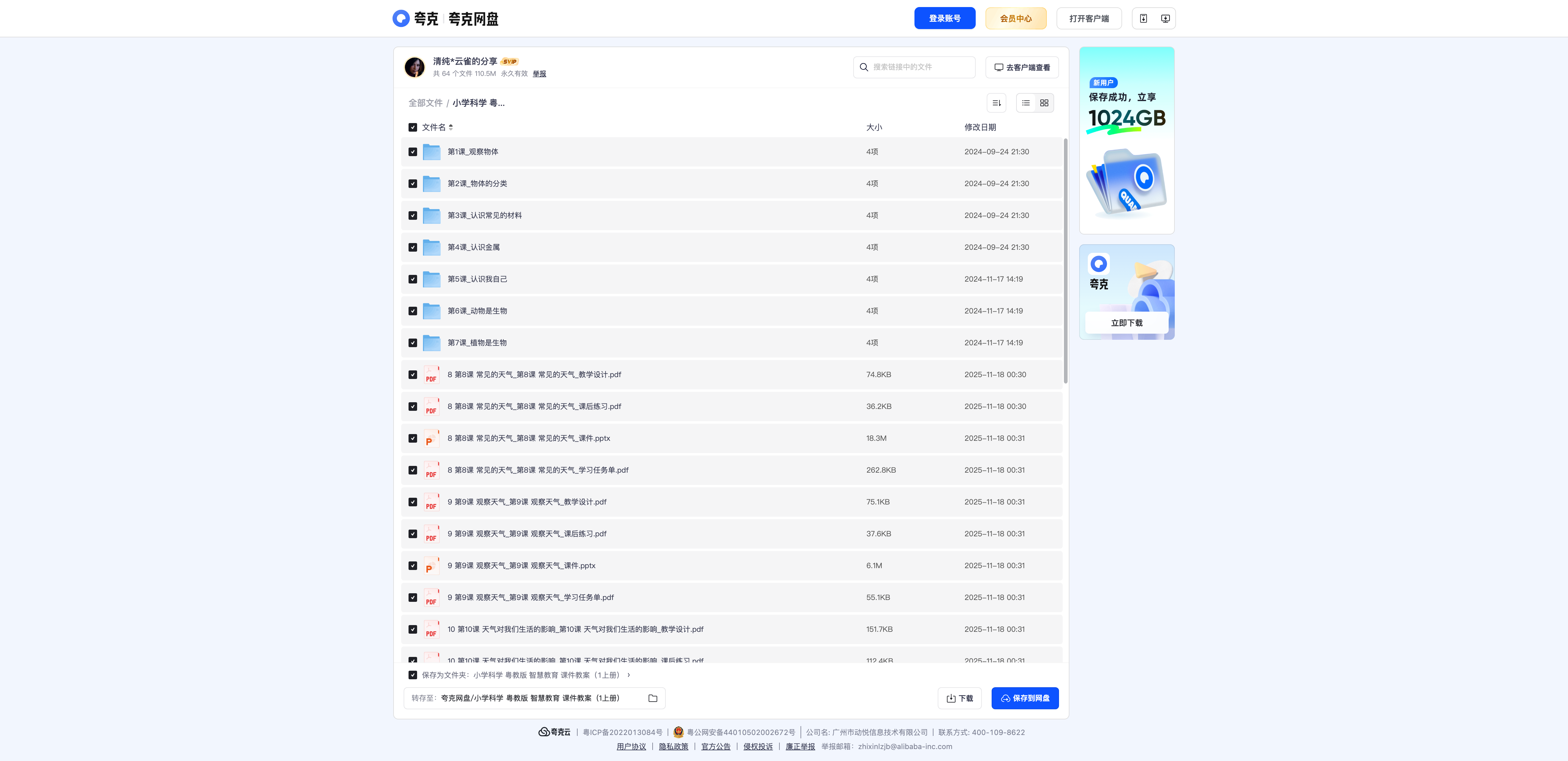Click 立即下载 on Quark ad
The height and width of the screenshot is (761, 1568).
click(1127, 323)
